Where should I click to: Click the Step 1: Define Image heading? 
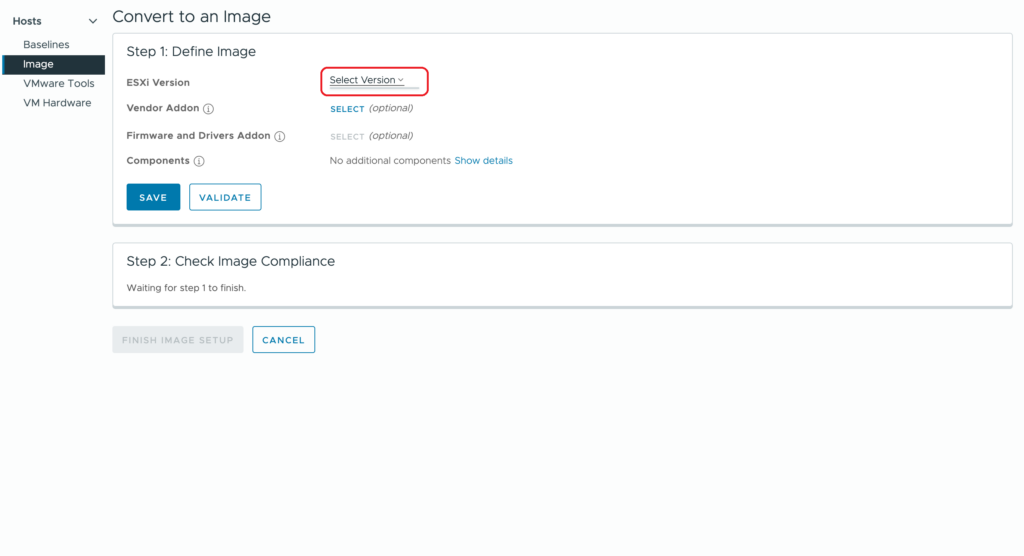pos(191,51)
